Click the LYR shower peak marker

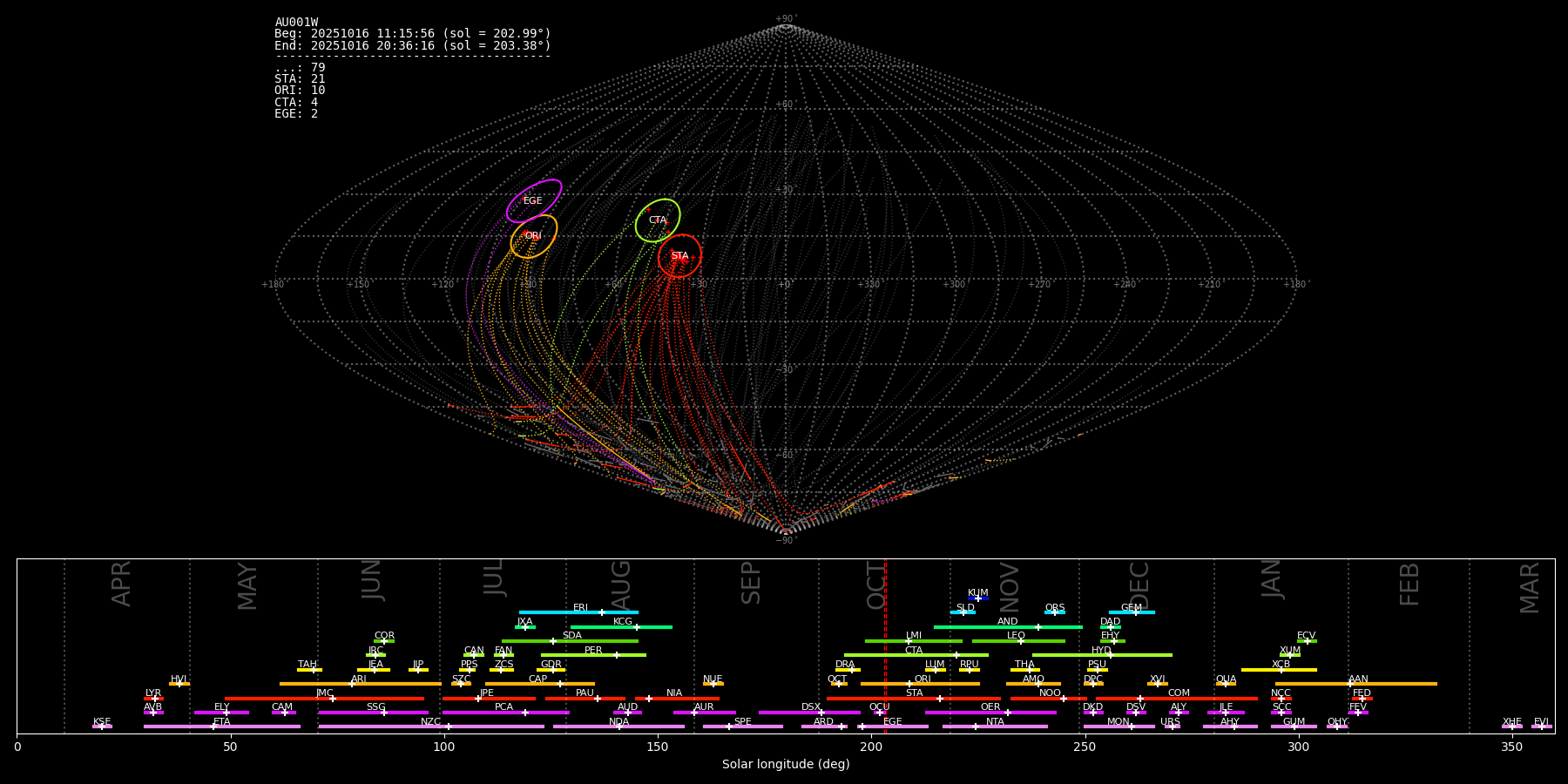155,699
